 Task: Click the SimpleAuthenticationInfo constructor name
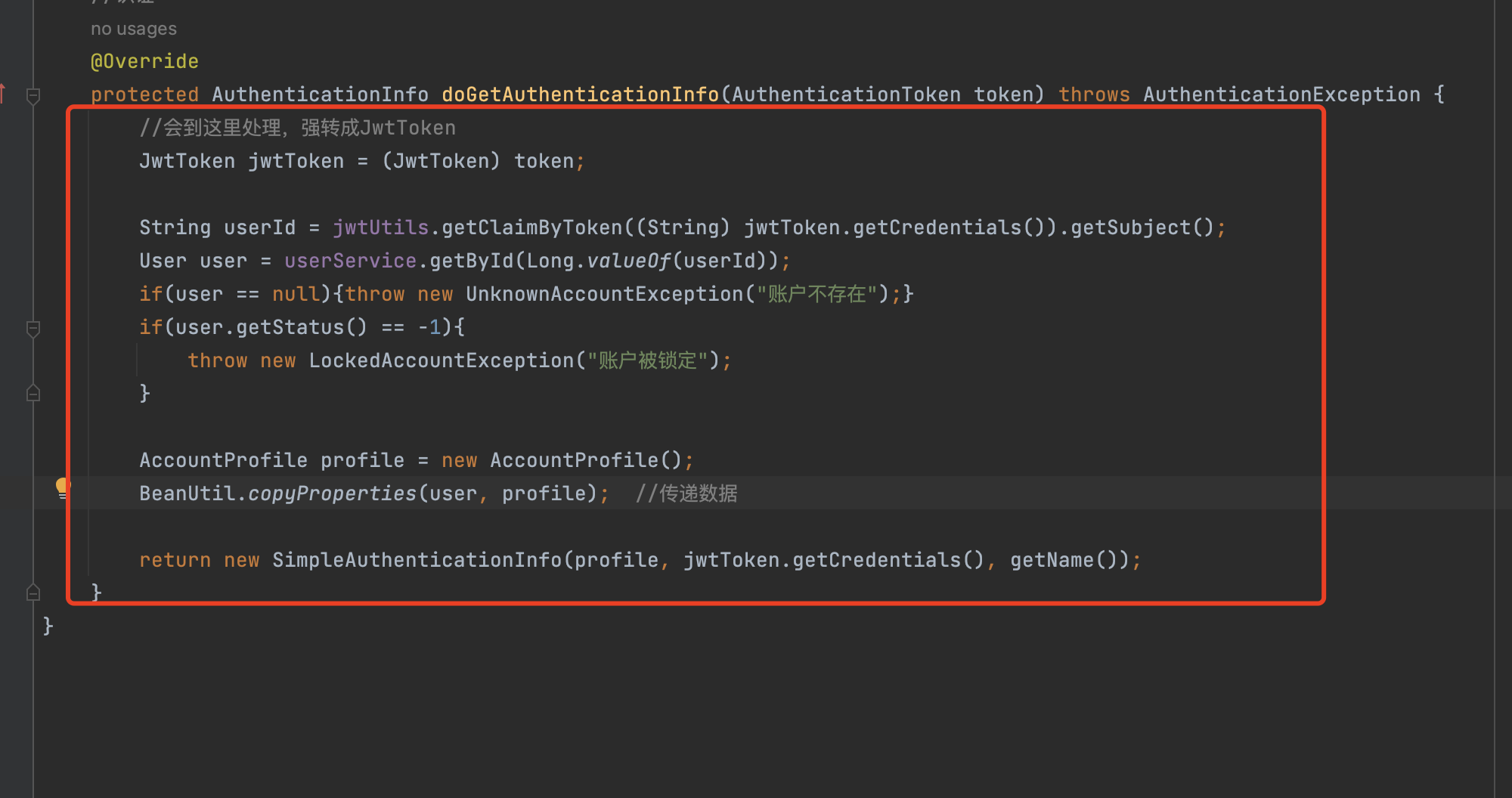tap(417, 560)
